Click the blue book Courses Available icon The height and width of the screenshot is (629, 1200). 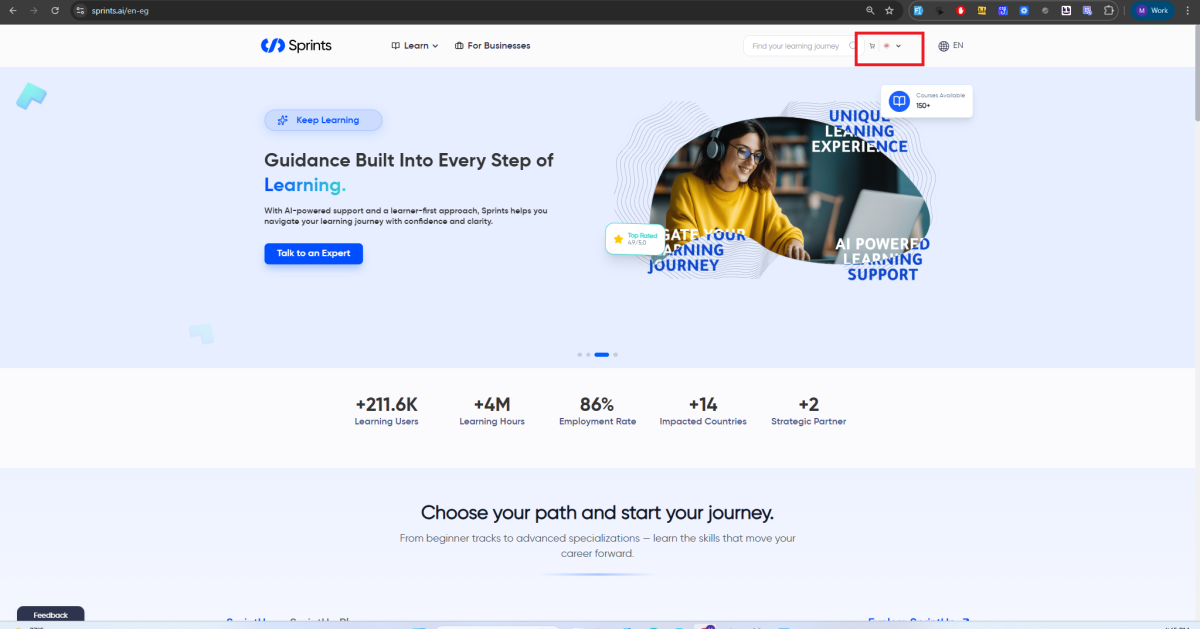[899, 101]
